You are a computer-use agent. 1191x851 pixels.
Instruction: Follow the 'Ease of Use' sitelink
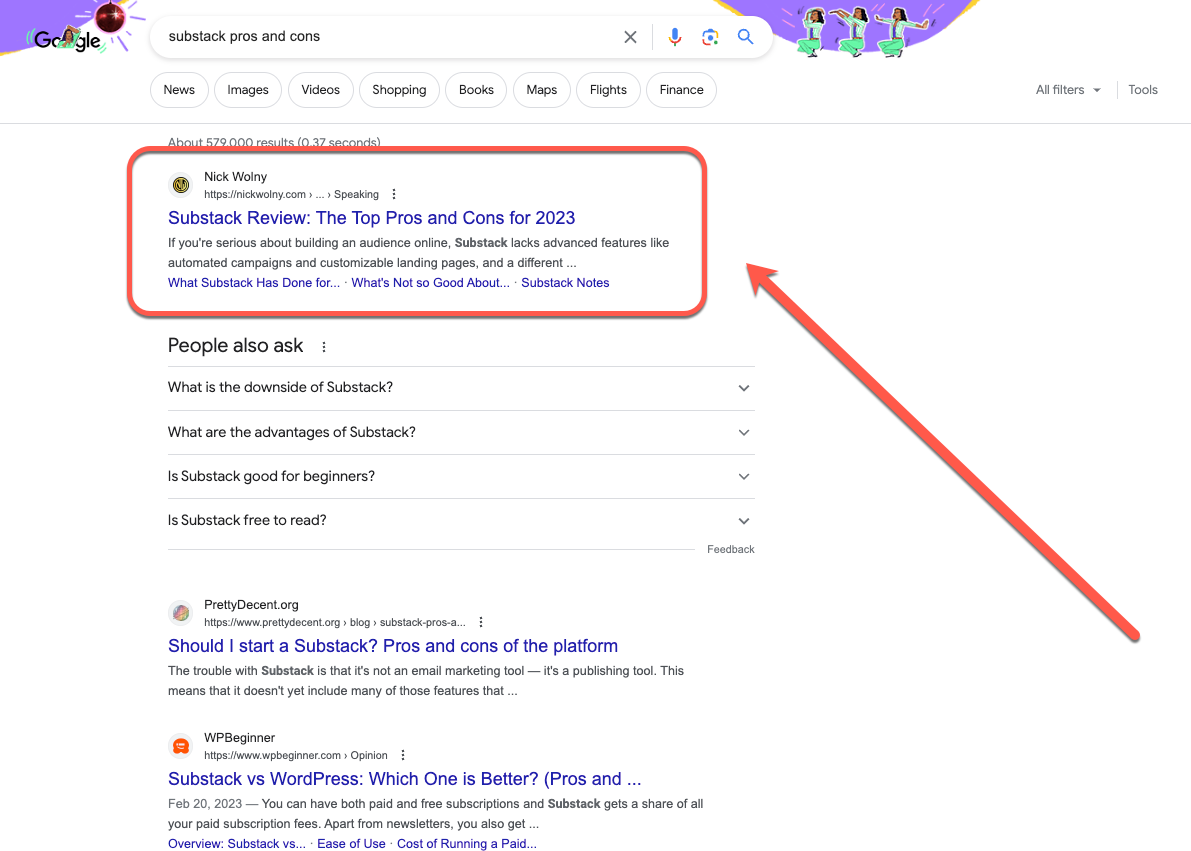point(351,843)
